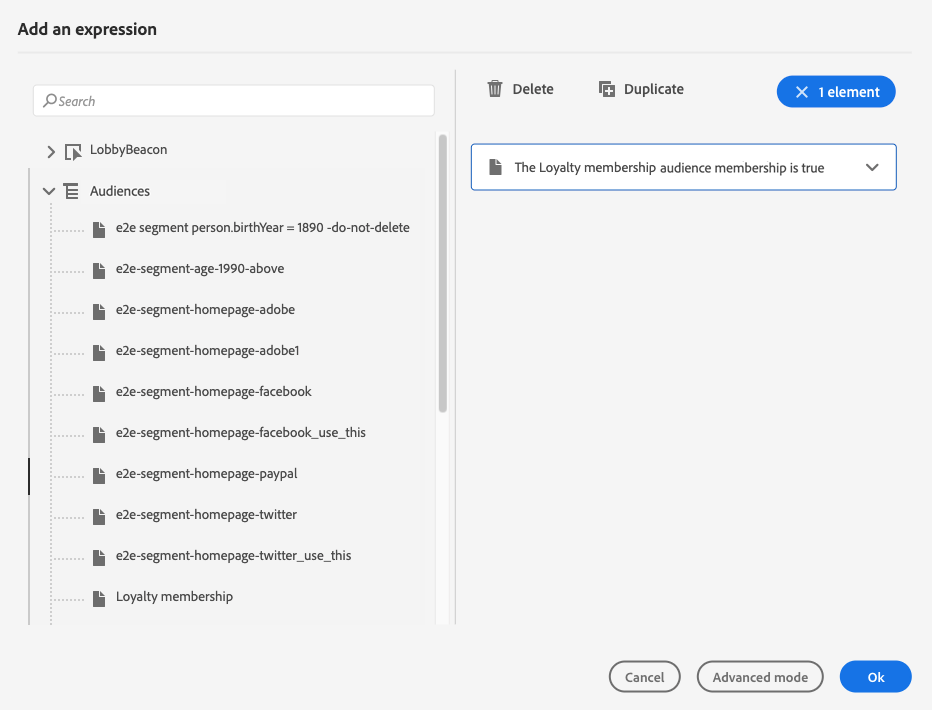Image resolution: width=932 pixels, height=710 pixels.
Task: Expand the LobbyBeacon tree node
Action: pos(51,151)
